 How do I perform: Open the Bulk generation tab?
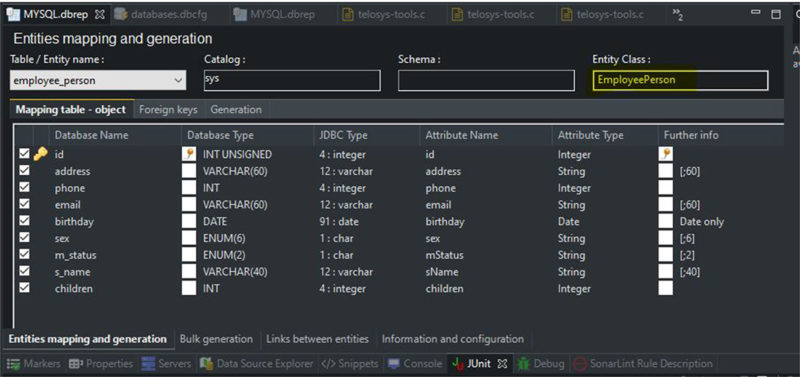(216, 339)
